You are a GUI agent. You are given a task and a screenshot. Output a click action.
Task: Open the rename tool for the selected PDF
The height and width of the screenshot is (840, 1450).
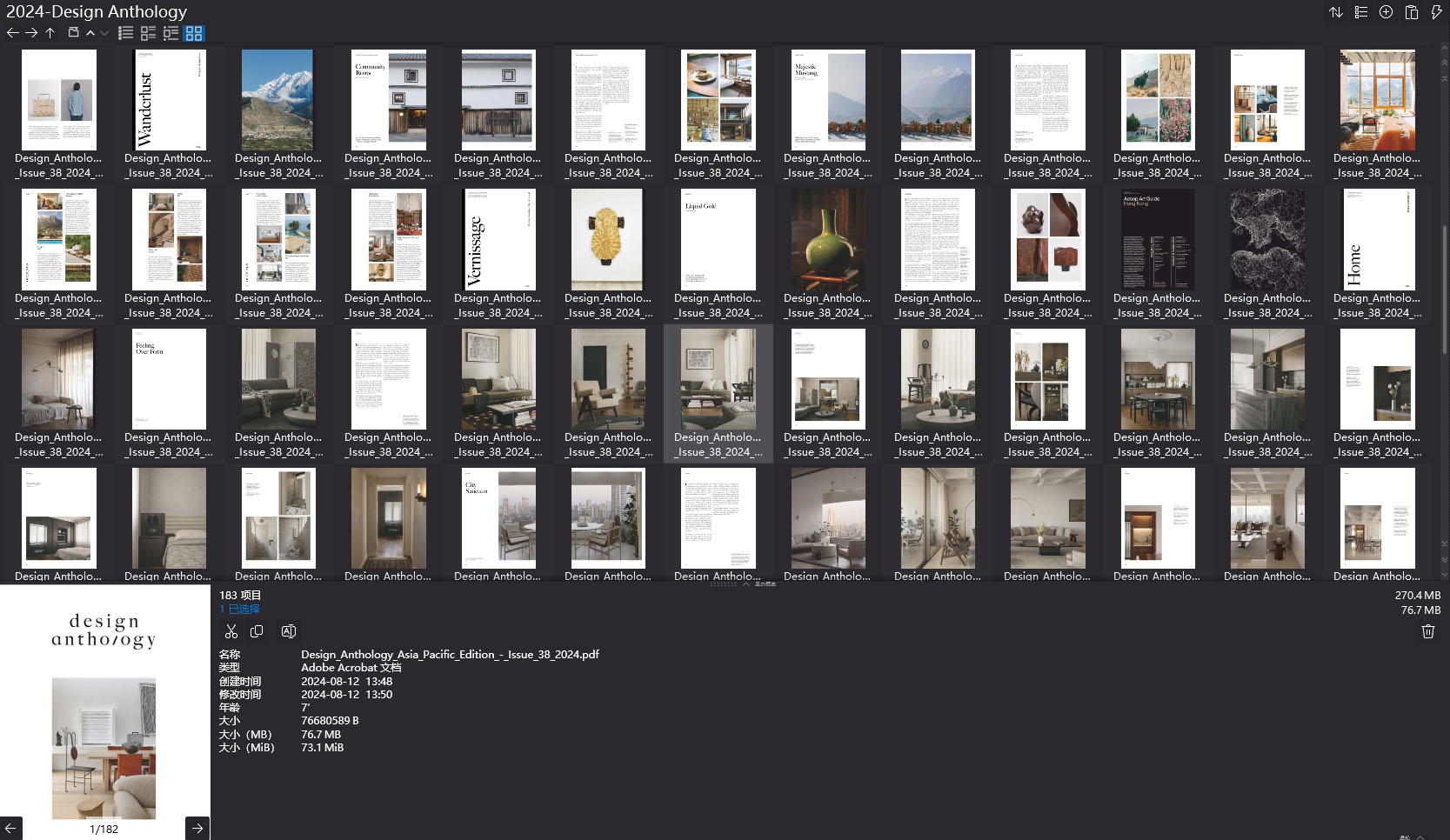289,631
